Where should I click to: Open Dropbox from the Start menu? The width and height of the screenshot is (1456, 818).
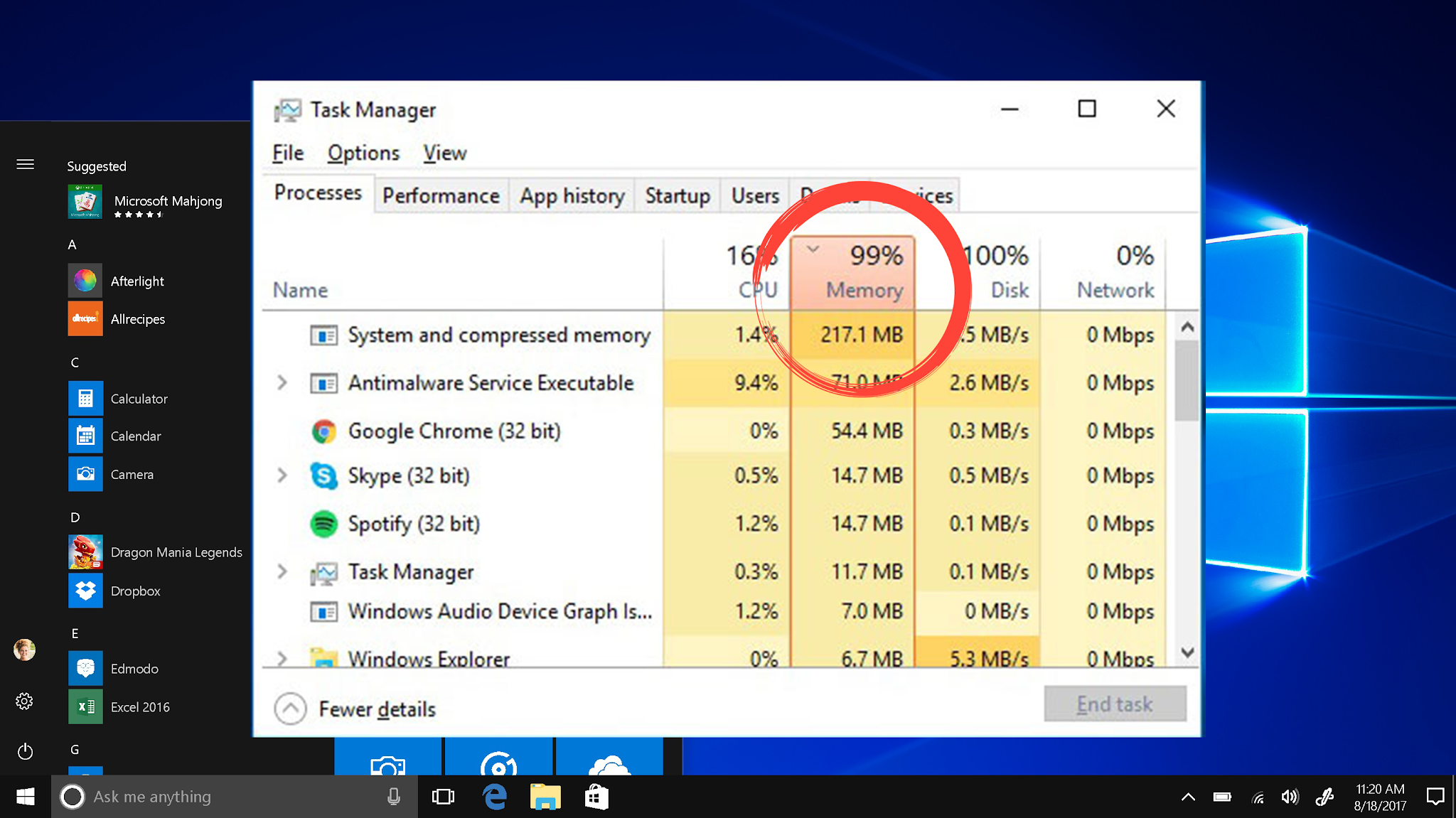pos(135,591)
